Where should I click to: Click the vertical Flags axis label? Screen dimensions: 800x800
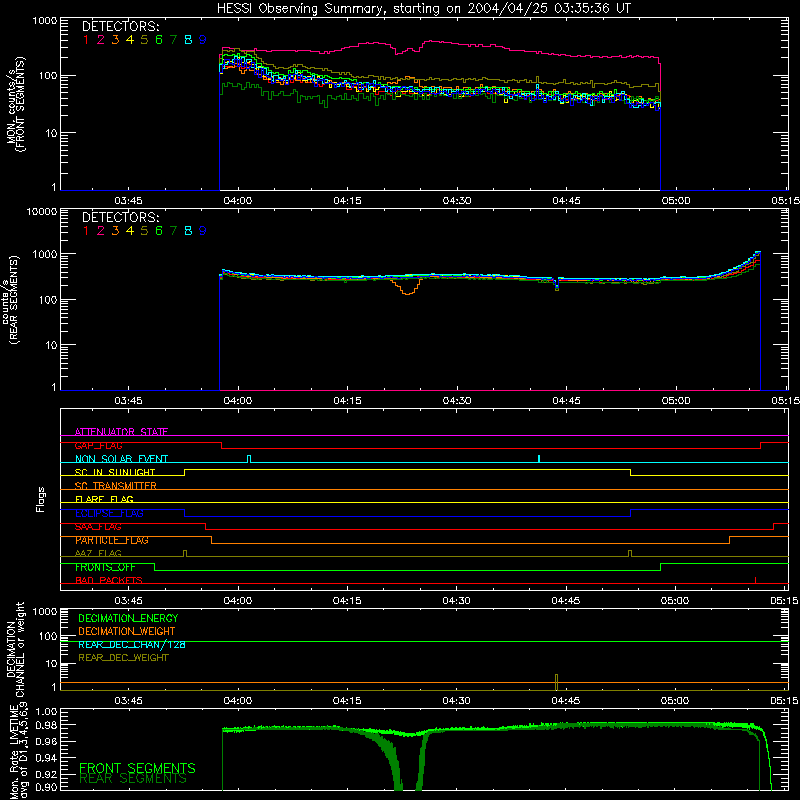point(41,499)
